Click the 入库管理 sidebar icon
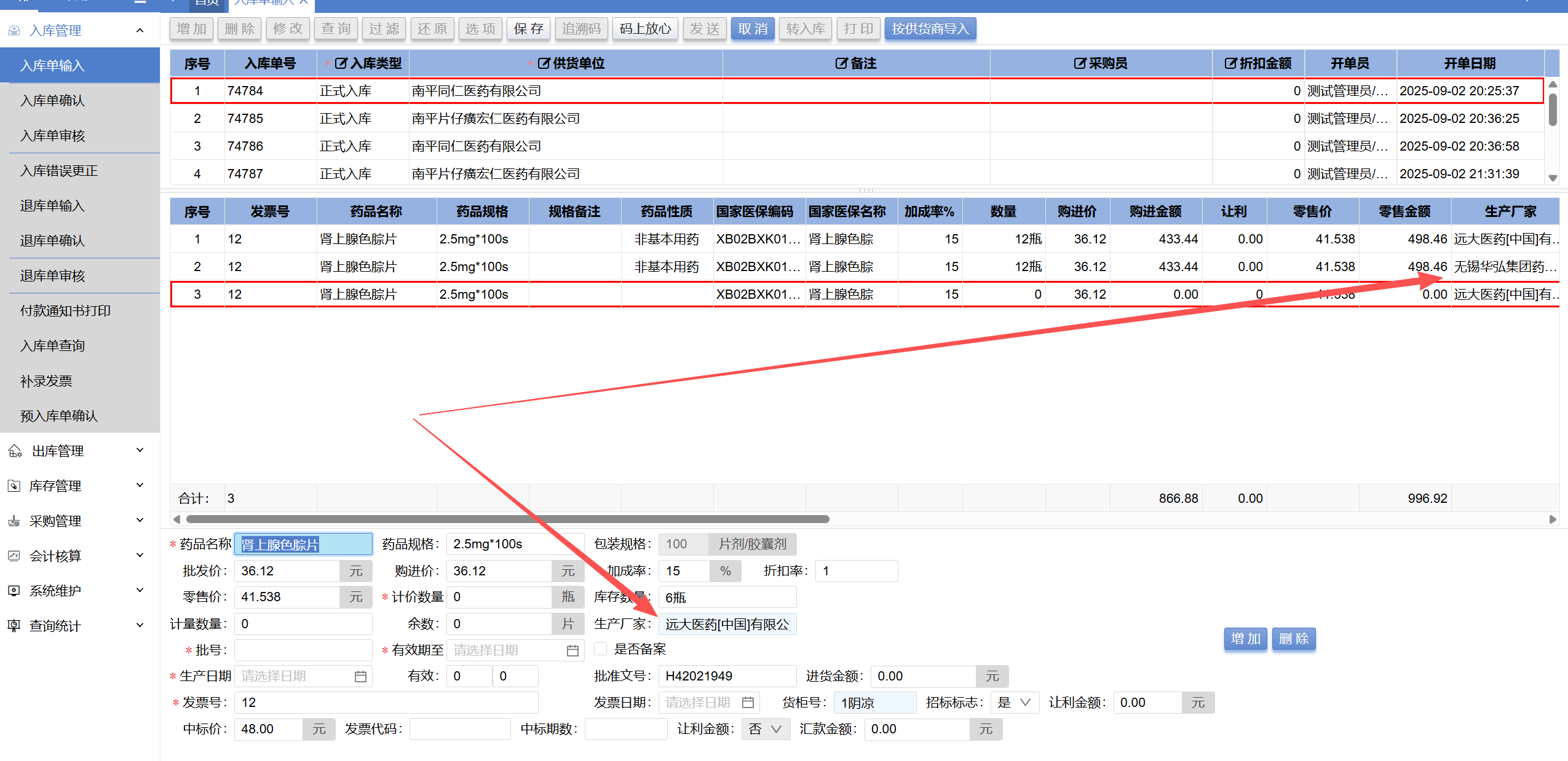Image resolution: width=1568 pixels, height=761 pixels. (15, 30)
